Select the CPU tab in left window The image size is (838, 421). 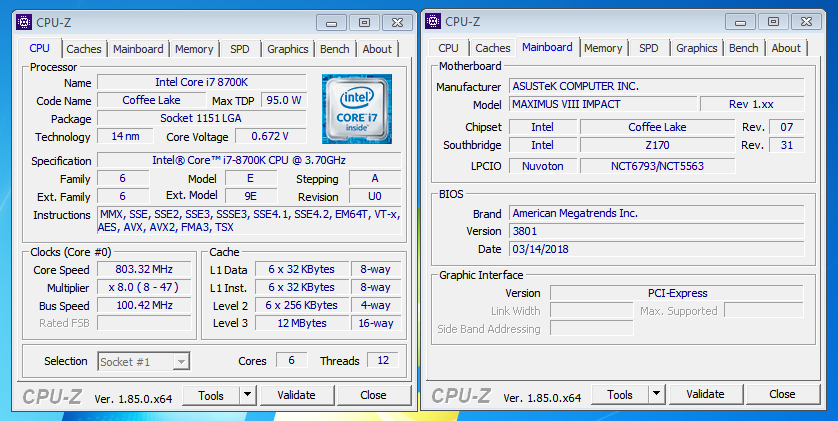40,48
